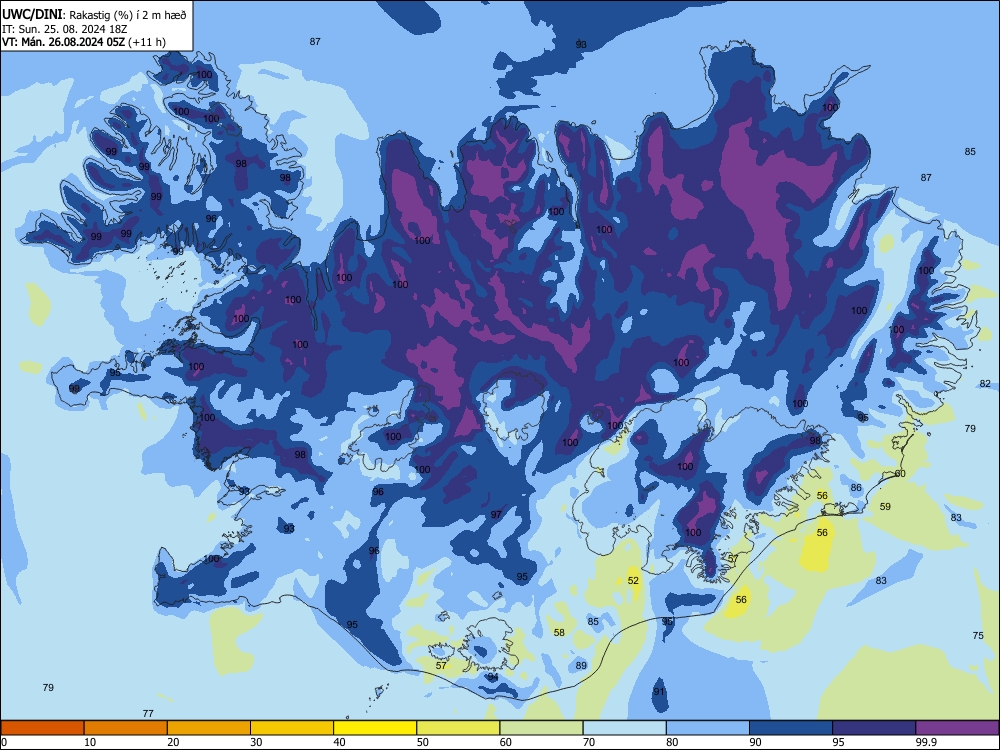Image resolution: width=1000 pixels, height=750 pixels.
Task: Click the '86' humidity value in the southeast
Action: coord(856,487)
